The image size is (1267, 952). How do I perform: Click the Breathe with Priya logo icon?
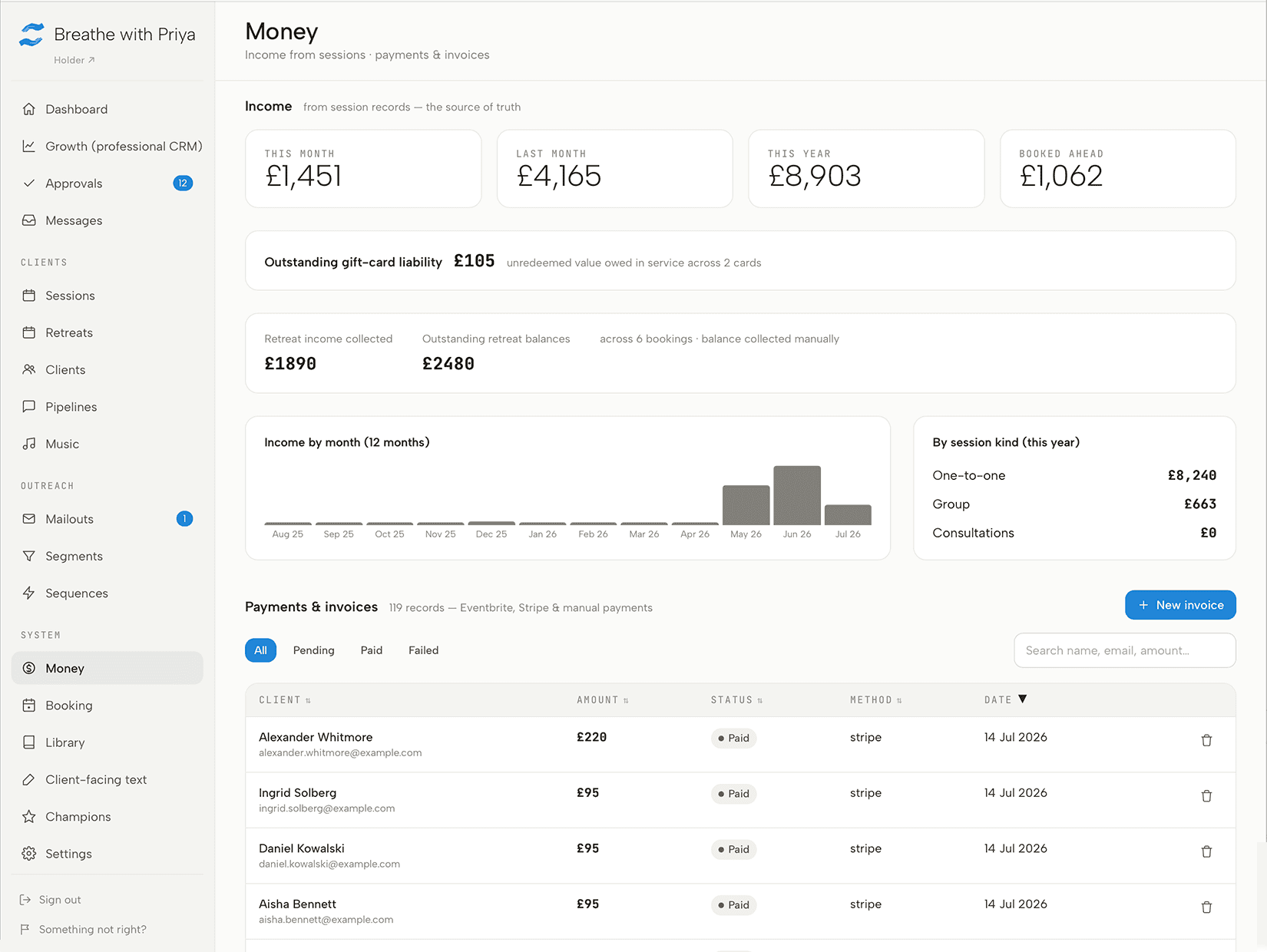point(31,35)
